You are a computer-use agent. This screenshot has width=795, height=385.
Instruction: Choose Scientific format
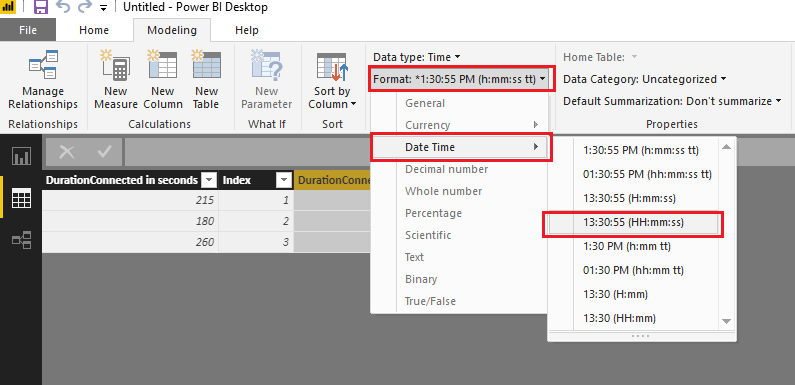459,235
